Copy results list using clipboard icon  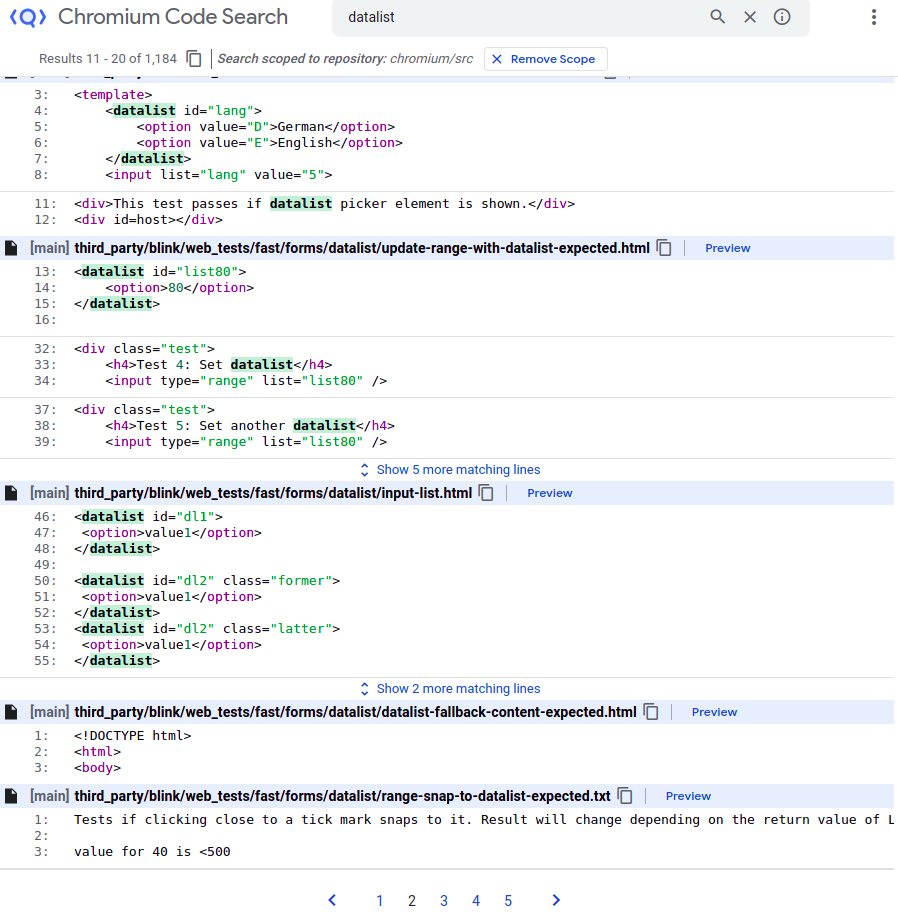195,59
